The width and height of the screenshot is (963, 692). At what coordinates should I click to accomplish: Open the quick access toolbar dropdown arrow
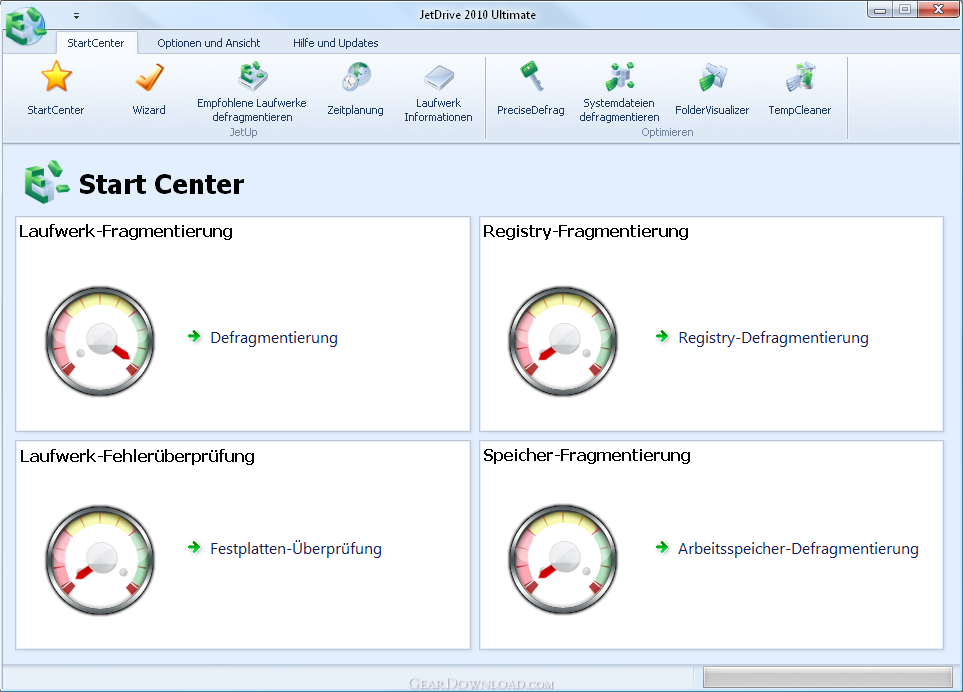pos(76,15)
